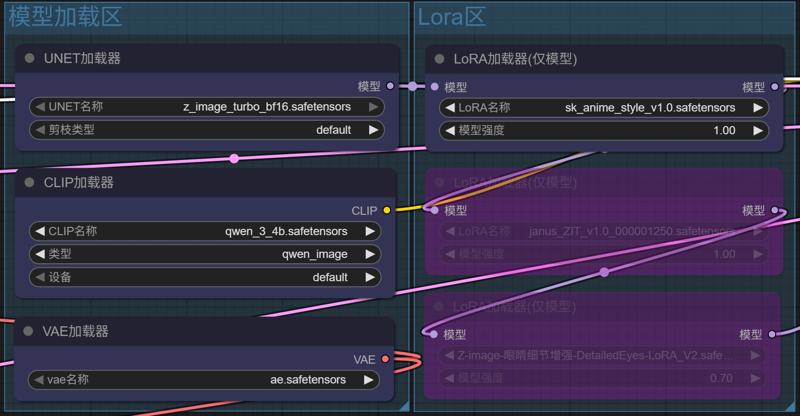The width and height of the screenshot is (800, 416).
Task: Click next arrow on 设备 field
Action: 370,277
